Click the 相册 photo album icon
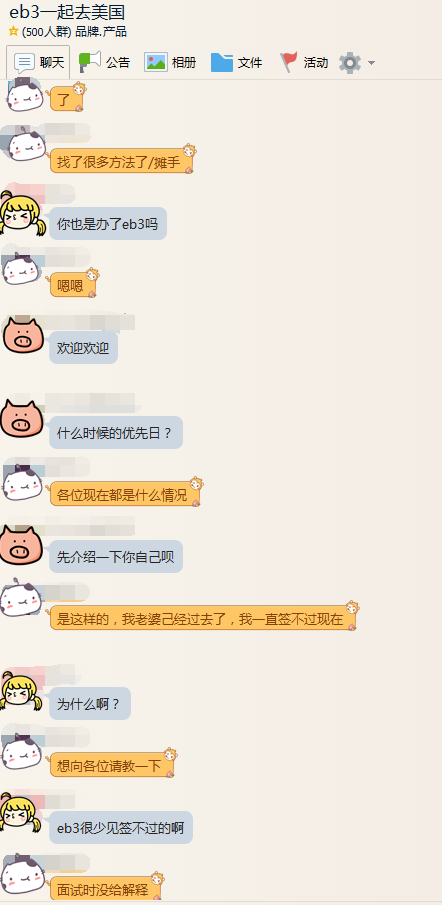 (156, 62)
